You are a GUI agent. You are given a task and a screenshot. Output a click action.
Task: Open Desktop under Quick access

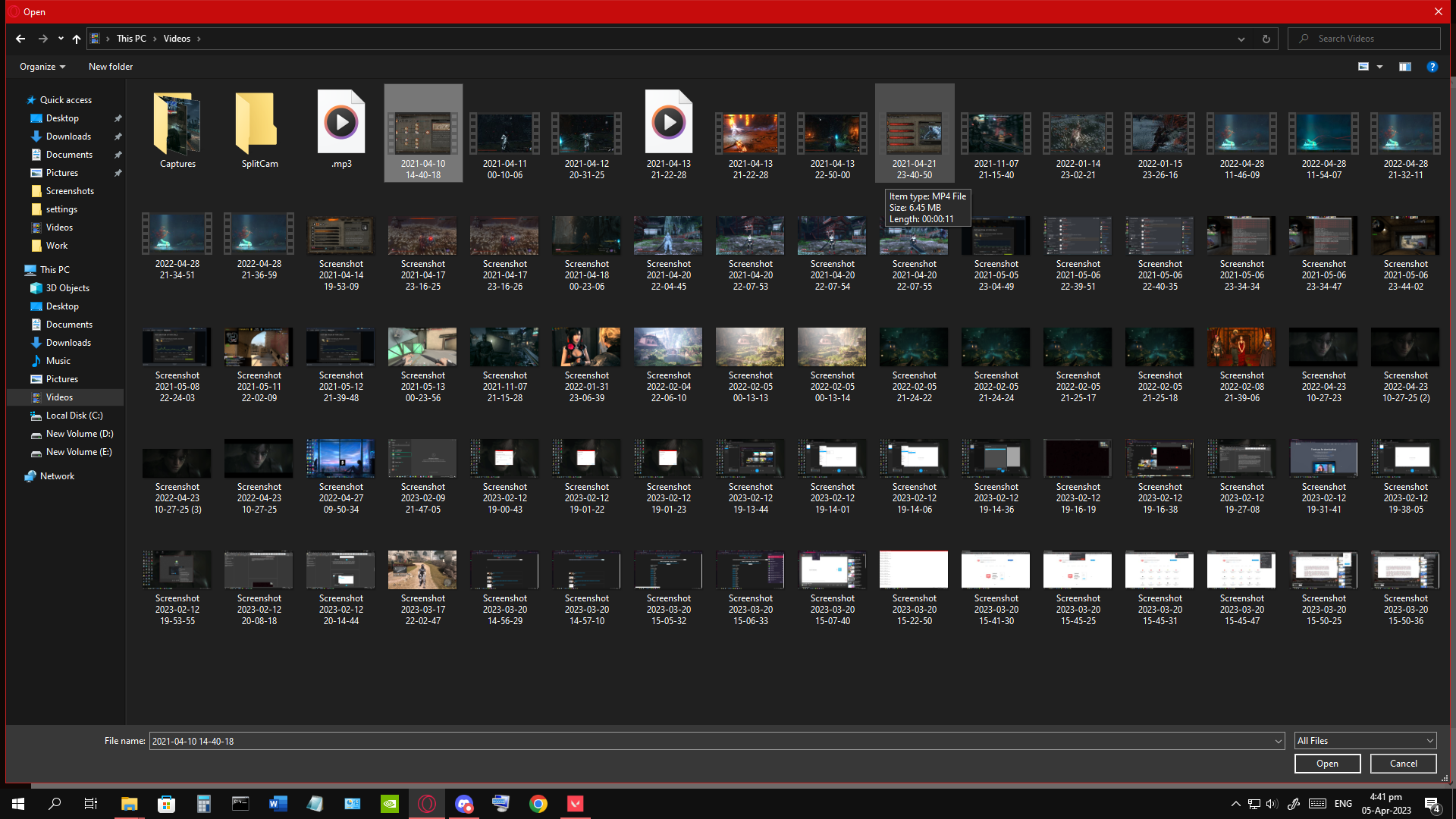tap(62, 118)
